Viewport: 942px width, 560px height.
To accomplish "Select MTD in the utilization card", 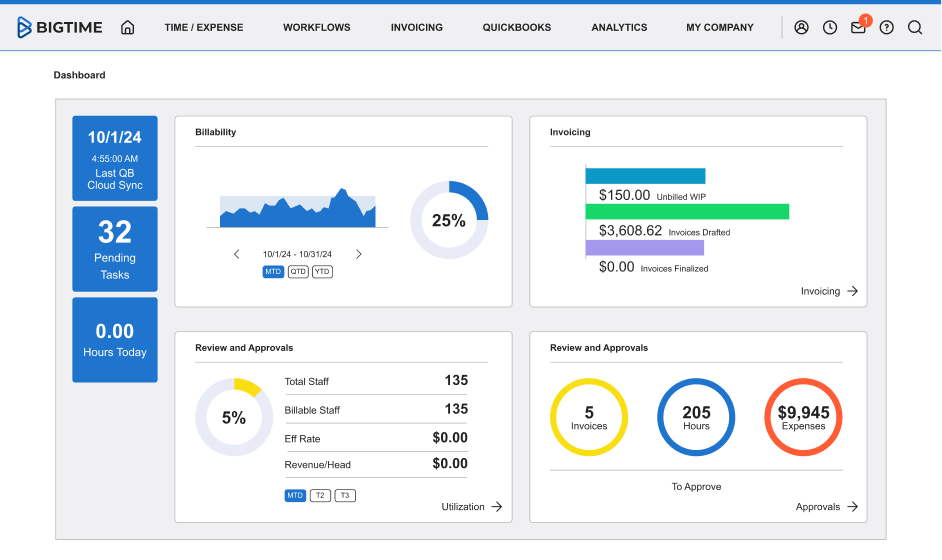I will pos(295,496).
